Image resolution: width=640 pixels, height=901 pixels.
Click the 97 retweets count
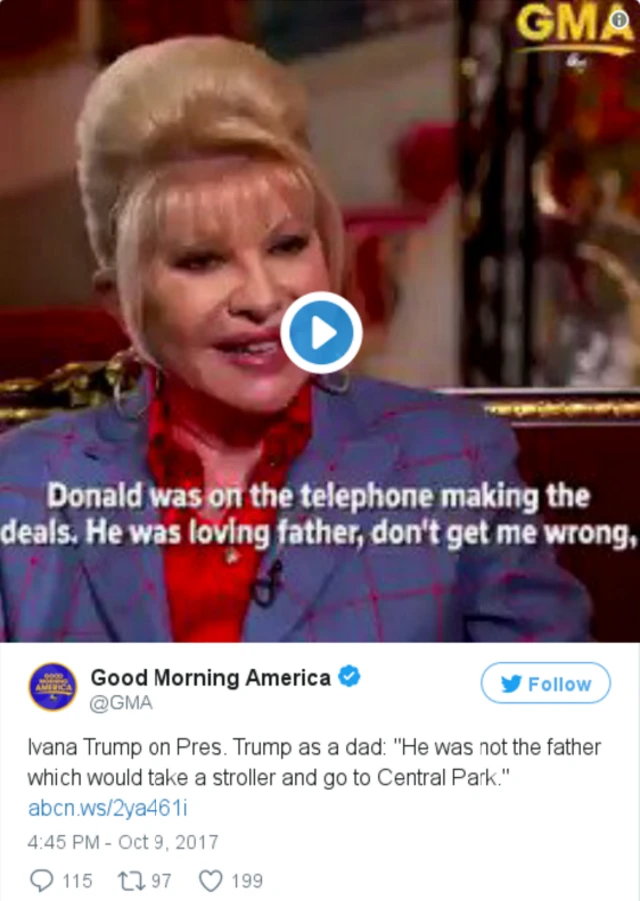(161, 881)
